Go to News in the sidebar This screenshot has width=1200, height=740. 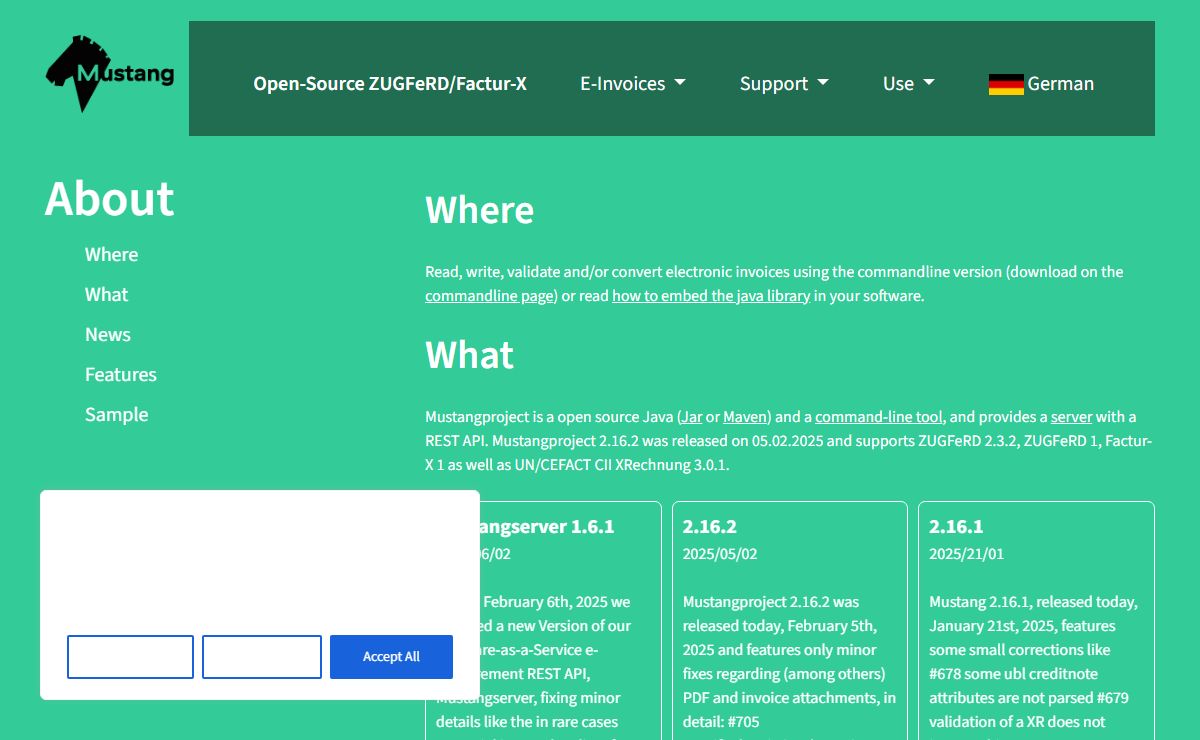108,335
